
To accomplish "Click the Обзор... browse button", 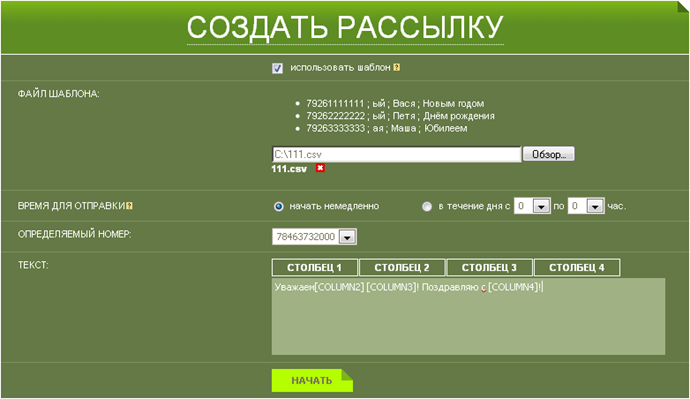I will (548, 154).
